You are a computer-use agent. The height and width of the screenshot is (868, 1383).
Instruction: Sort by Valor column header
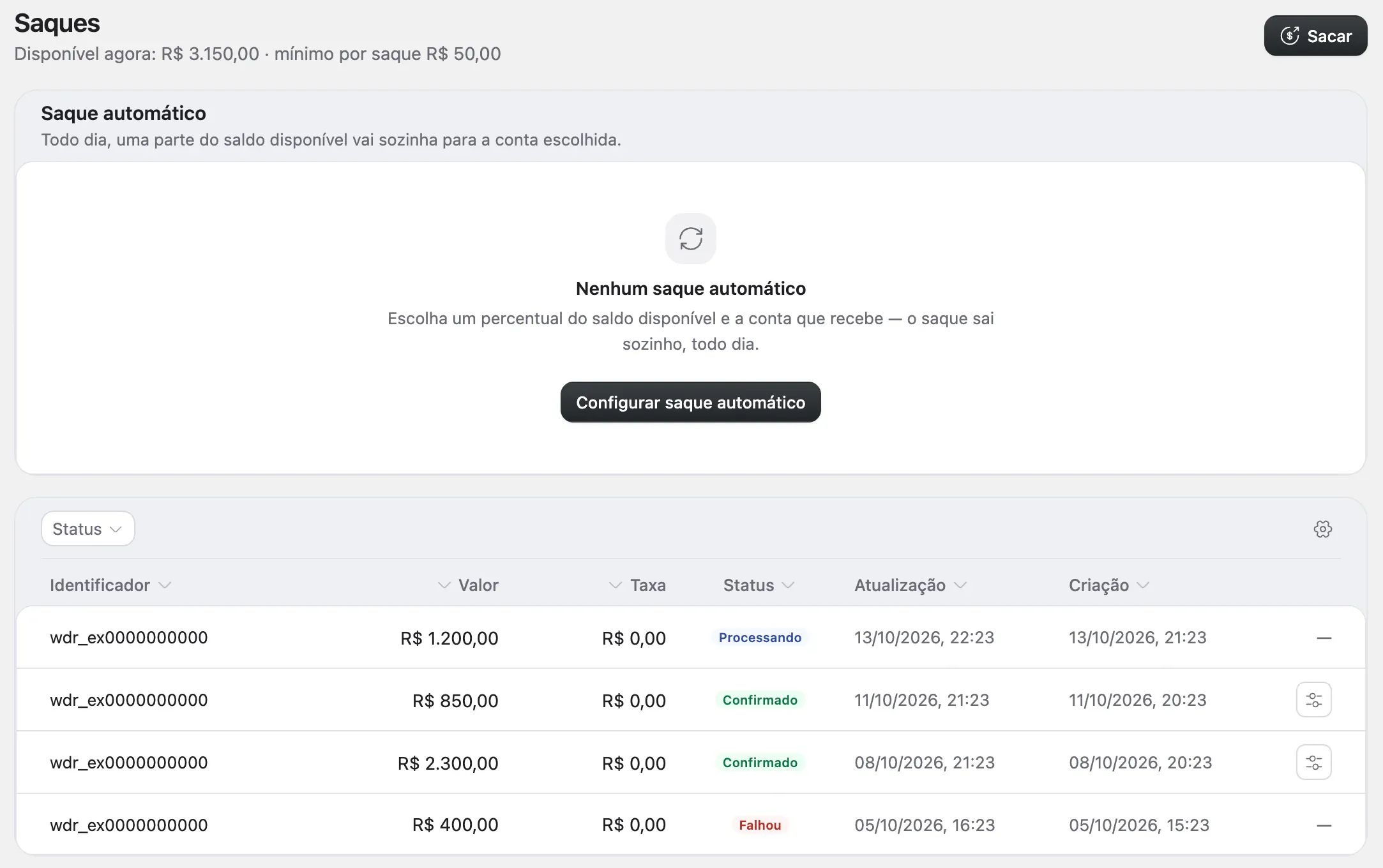[x=468, y=585]
